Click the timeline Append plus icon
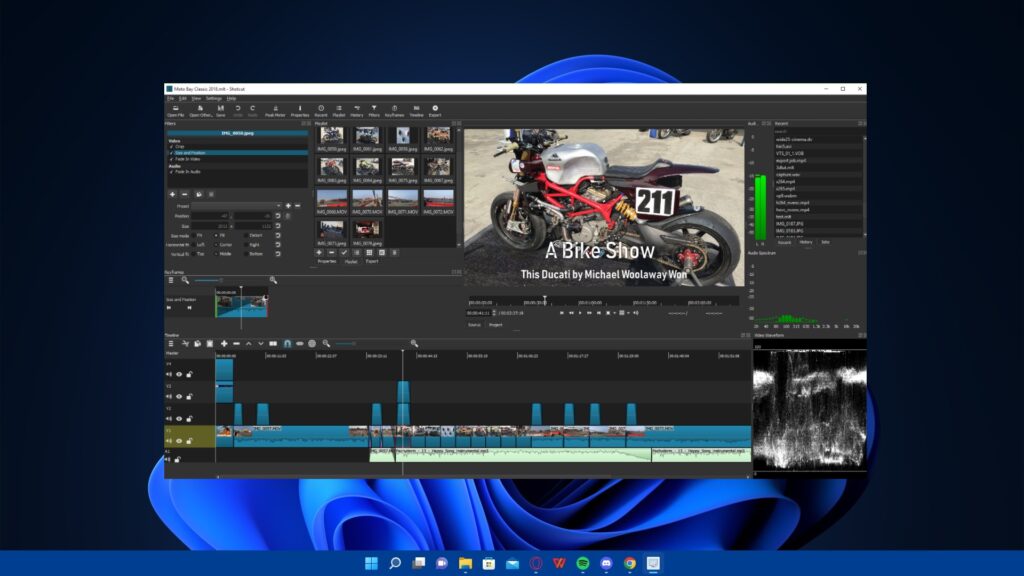Image resolution: width=1024 pixels, height=576 pixels. tap(224, 344)
